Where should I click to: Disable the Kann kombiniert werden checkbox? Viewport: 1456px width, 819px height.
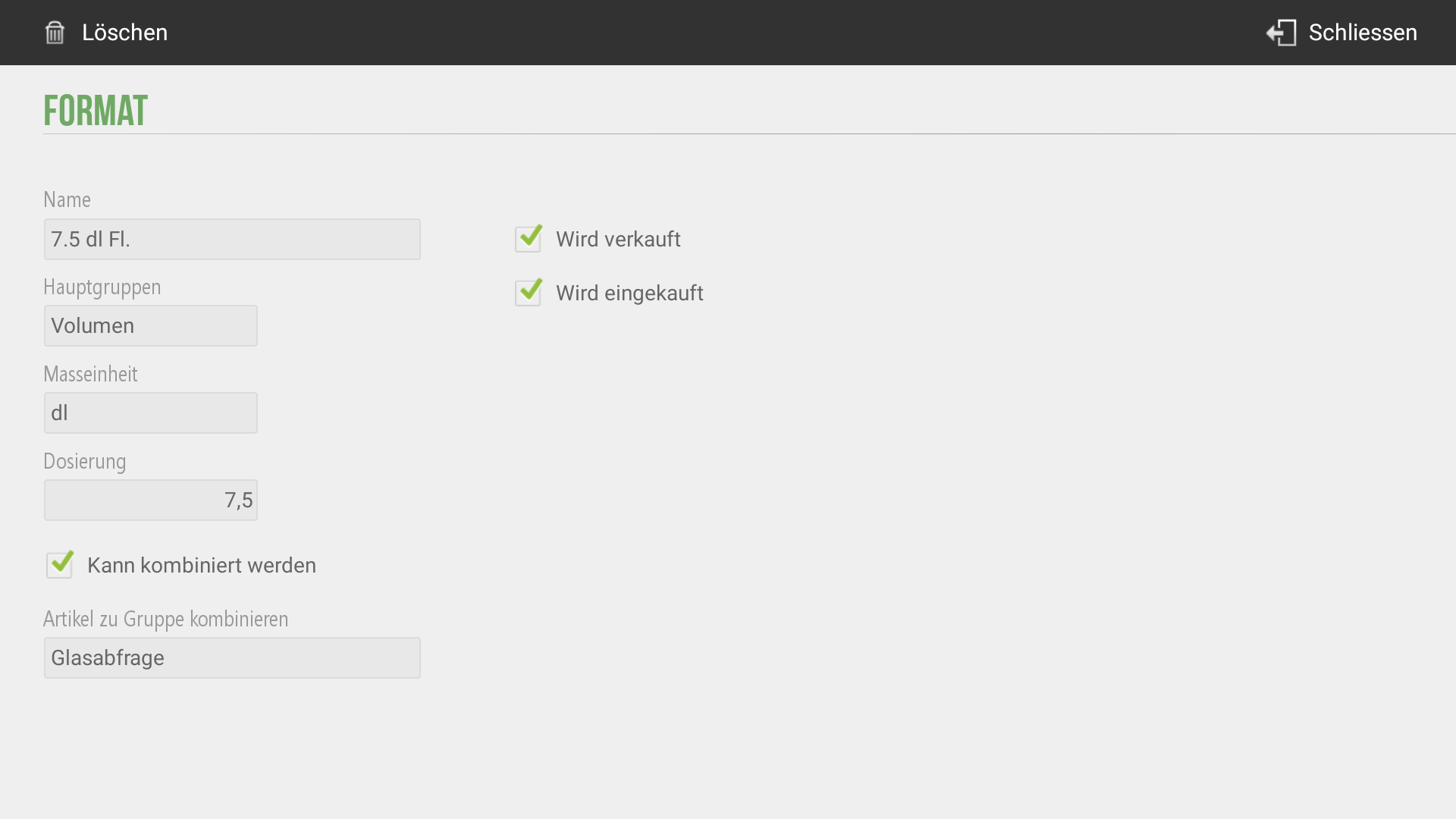(60, 565)
